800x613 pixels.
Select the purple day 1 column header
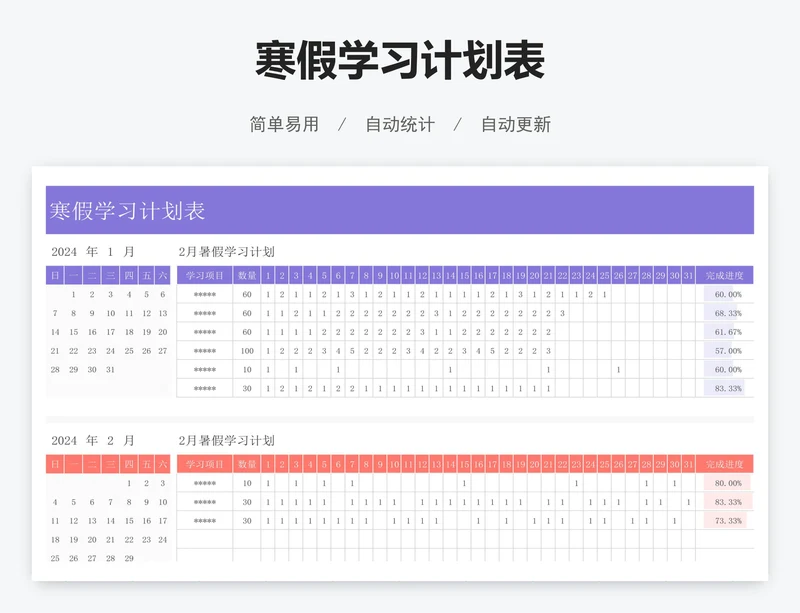[x=268, y=276]
